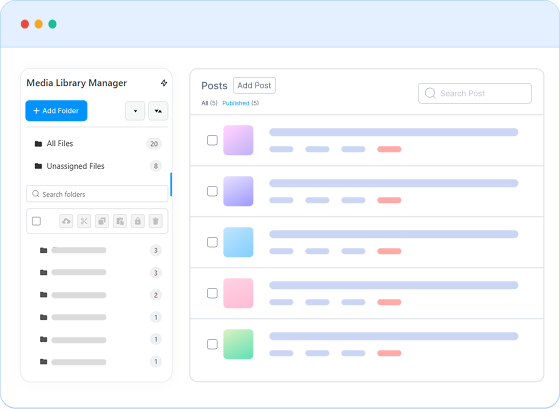Click the magnifier icon in Search folders box
This screenshot has height=409, width=560.
(x=35, y=194)
